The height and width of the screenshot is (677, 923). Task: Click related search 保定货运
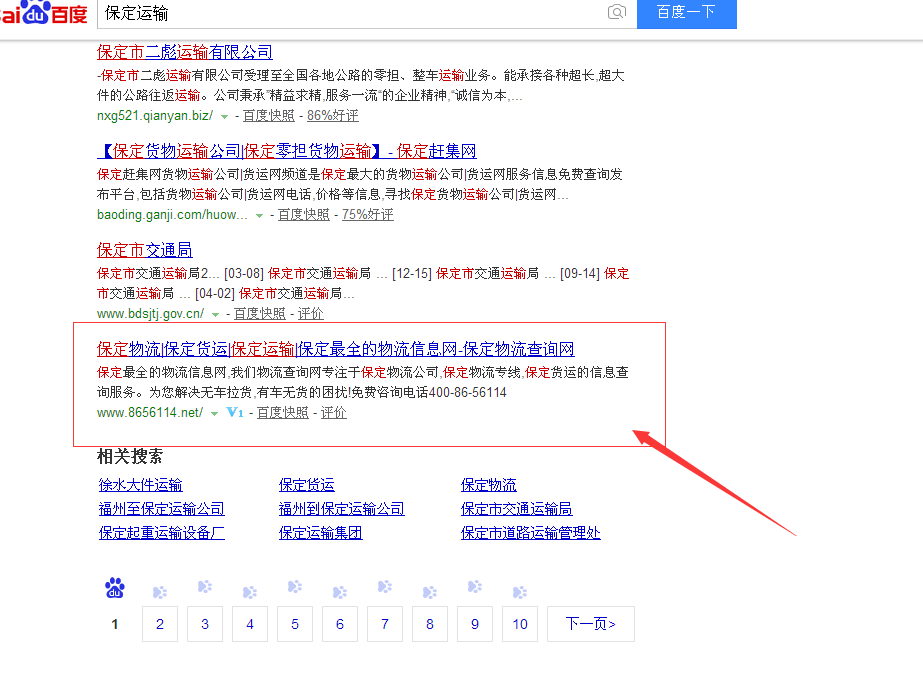point(307,485)
